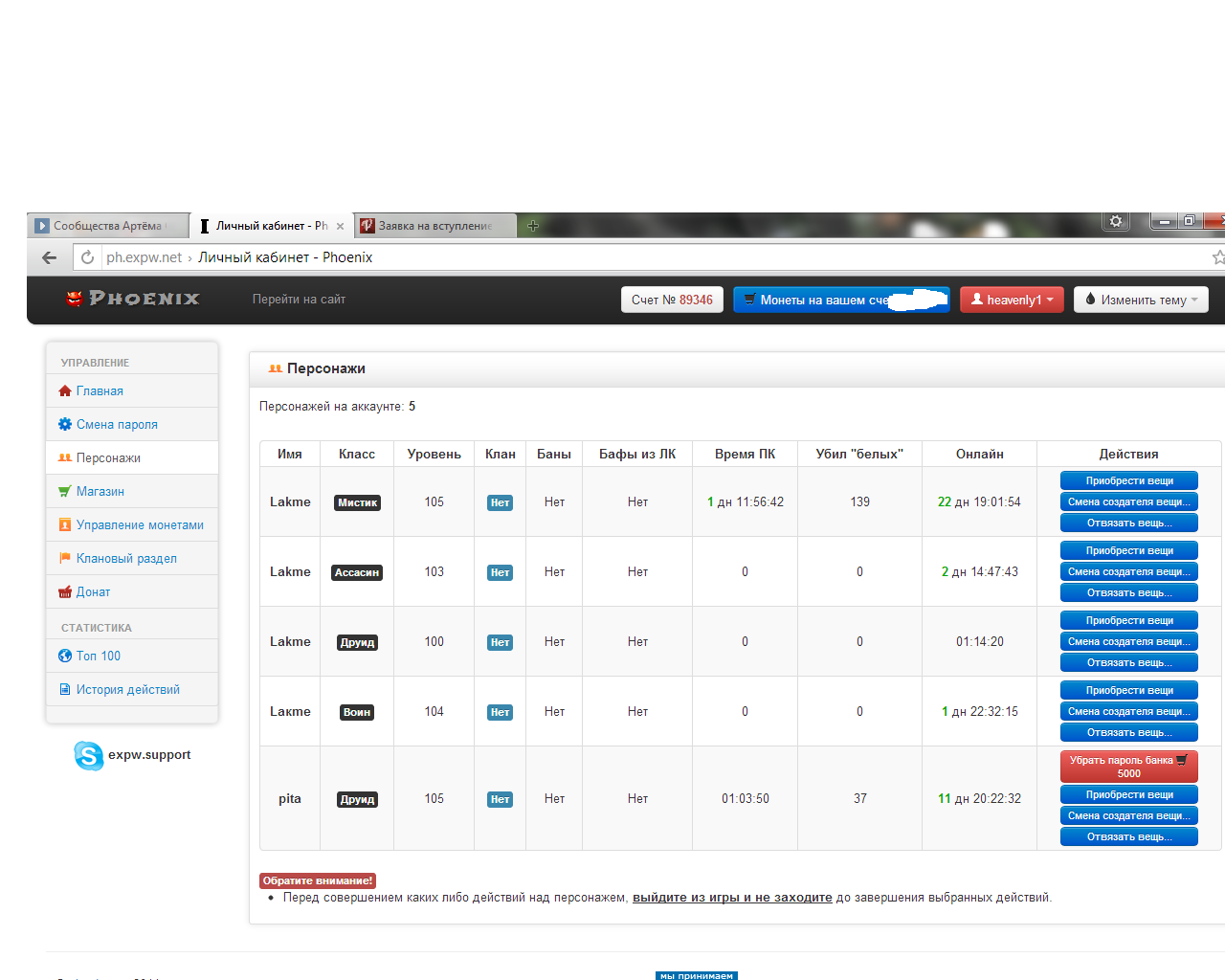Click the Уровень column header
1225x980 pixels.
[x=434, y=454]
